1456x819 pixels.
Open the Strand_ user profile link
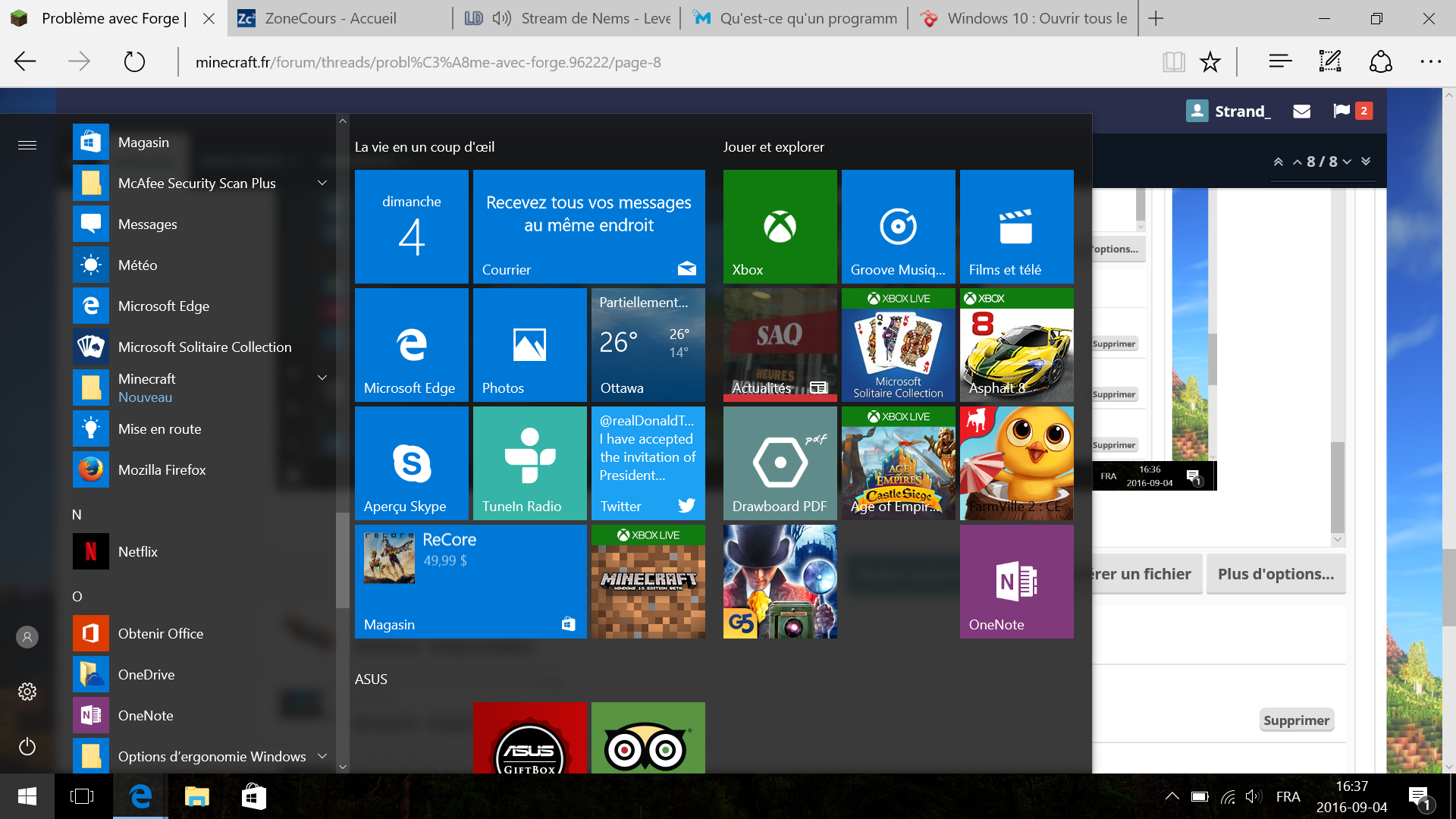tap(1228, 111)
